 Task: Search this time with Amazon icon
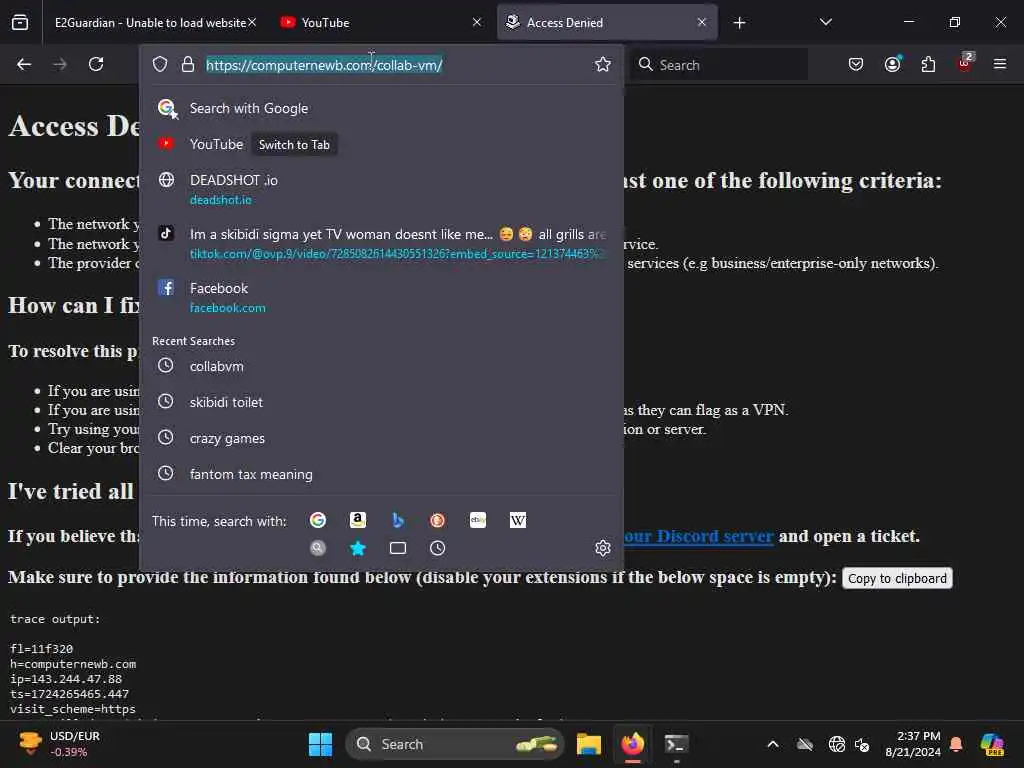coord(358,520)
